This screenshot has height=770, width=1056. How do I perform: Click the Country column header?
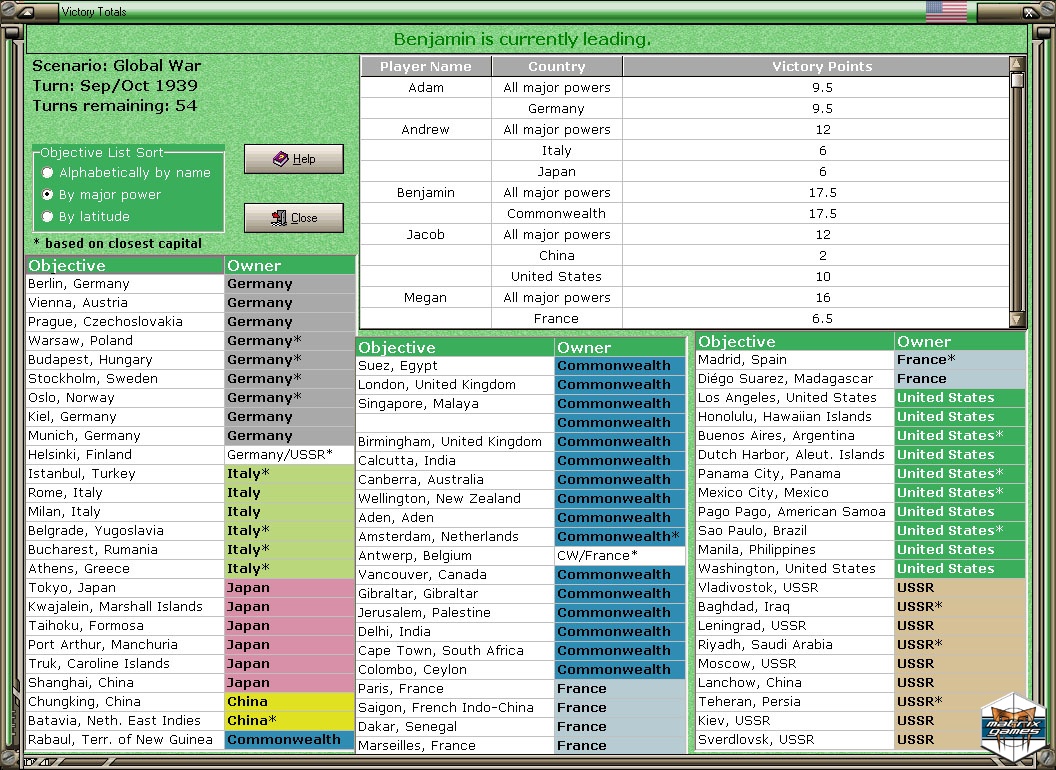556,67
